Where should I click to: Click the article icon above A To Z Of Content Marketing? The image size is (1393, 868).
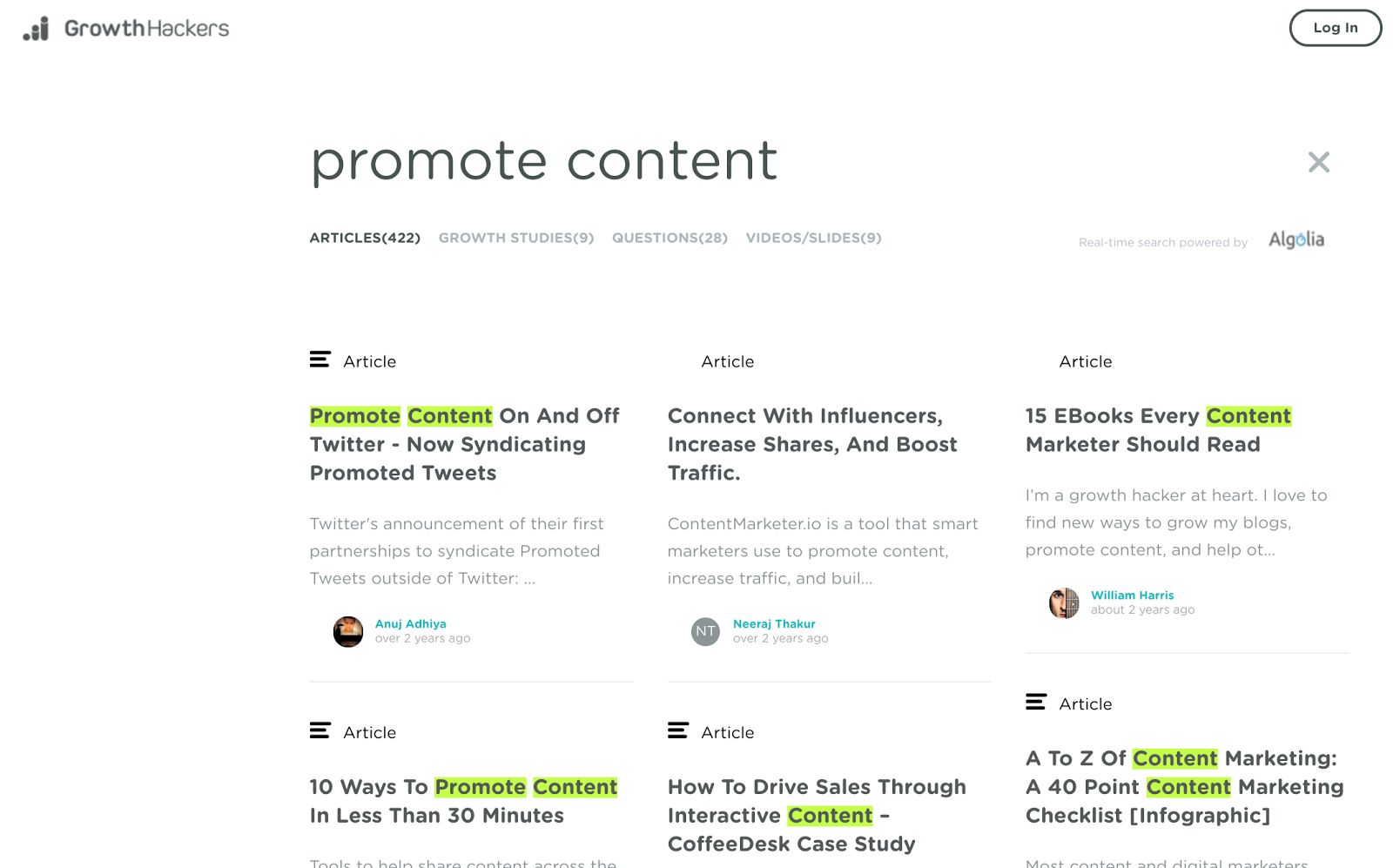tap(1036, 702)
